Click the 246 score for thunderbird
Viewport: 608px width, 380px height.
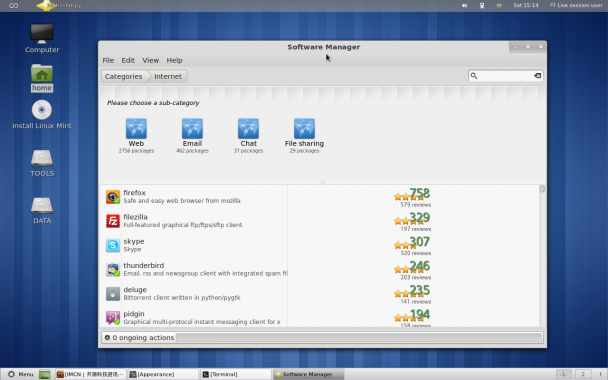420,266
